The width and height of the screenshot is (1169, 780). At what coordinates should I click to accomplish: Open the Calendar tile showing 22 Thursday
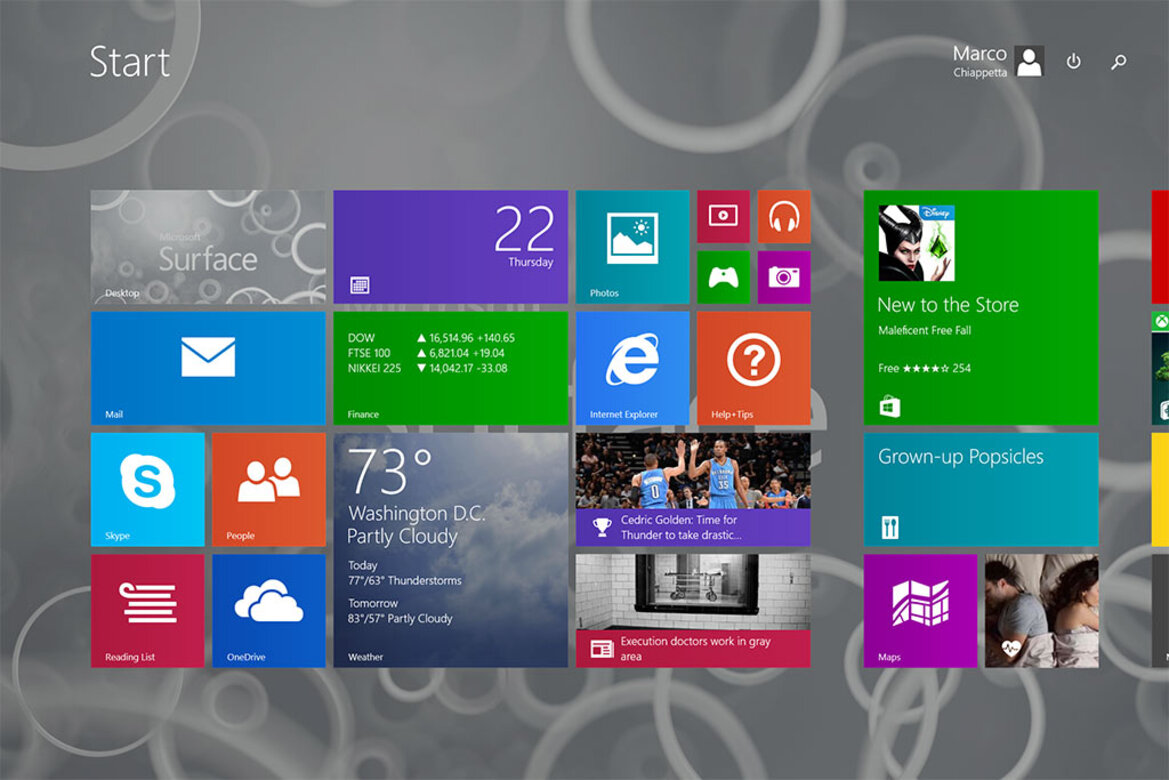(450, 247)
